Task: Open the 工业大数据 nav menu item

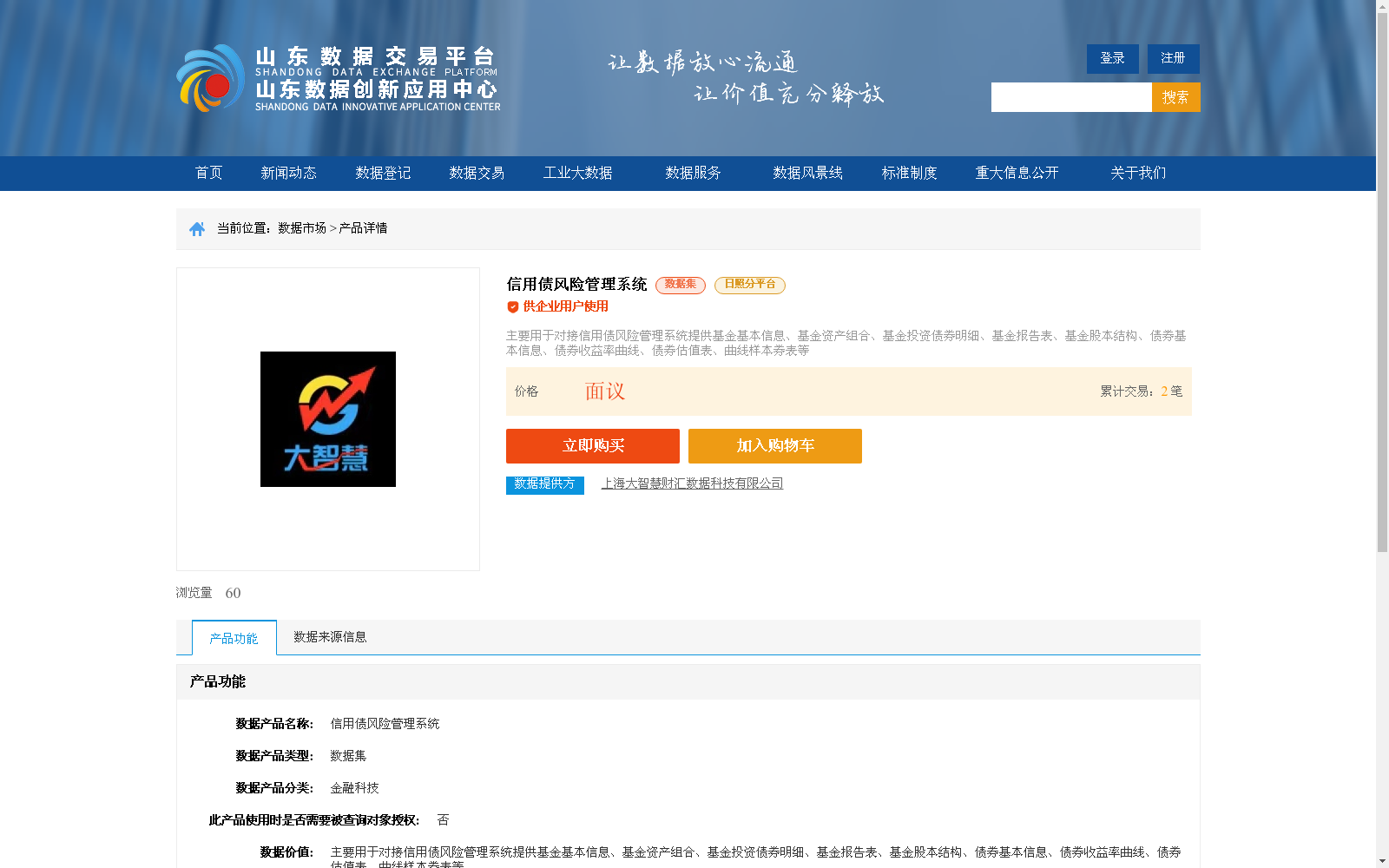Action: click(x=578, y=173)
